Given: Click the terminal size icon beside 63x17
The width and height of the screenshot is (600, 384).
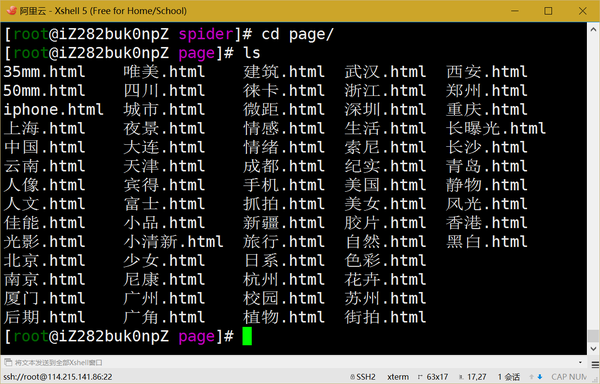Looking at the screenshot, I should (420, 377).
